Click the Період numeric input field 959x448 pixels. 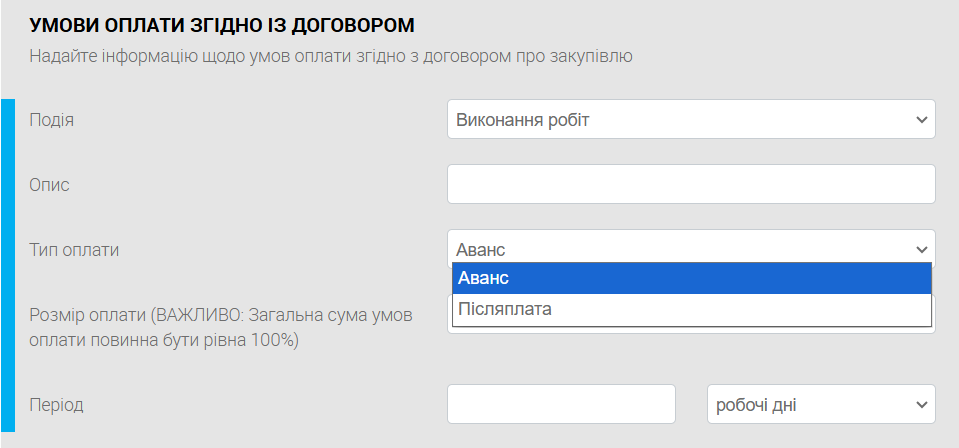tap(561, 404)
